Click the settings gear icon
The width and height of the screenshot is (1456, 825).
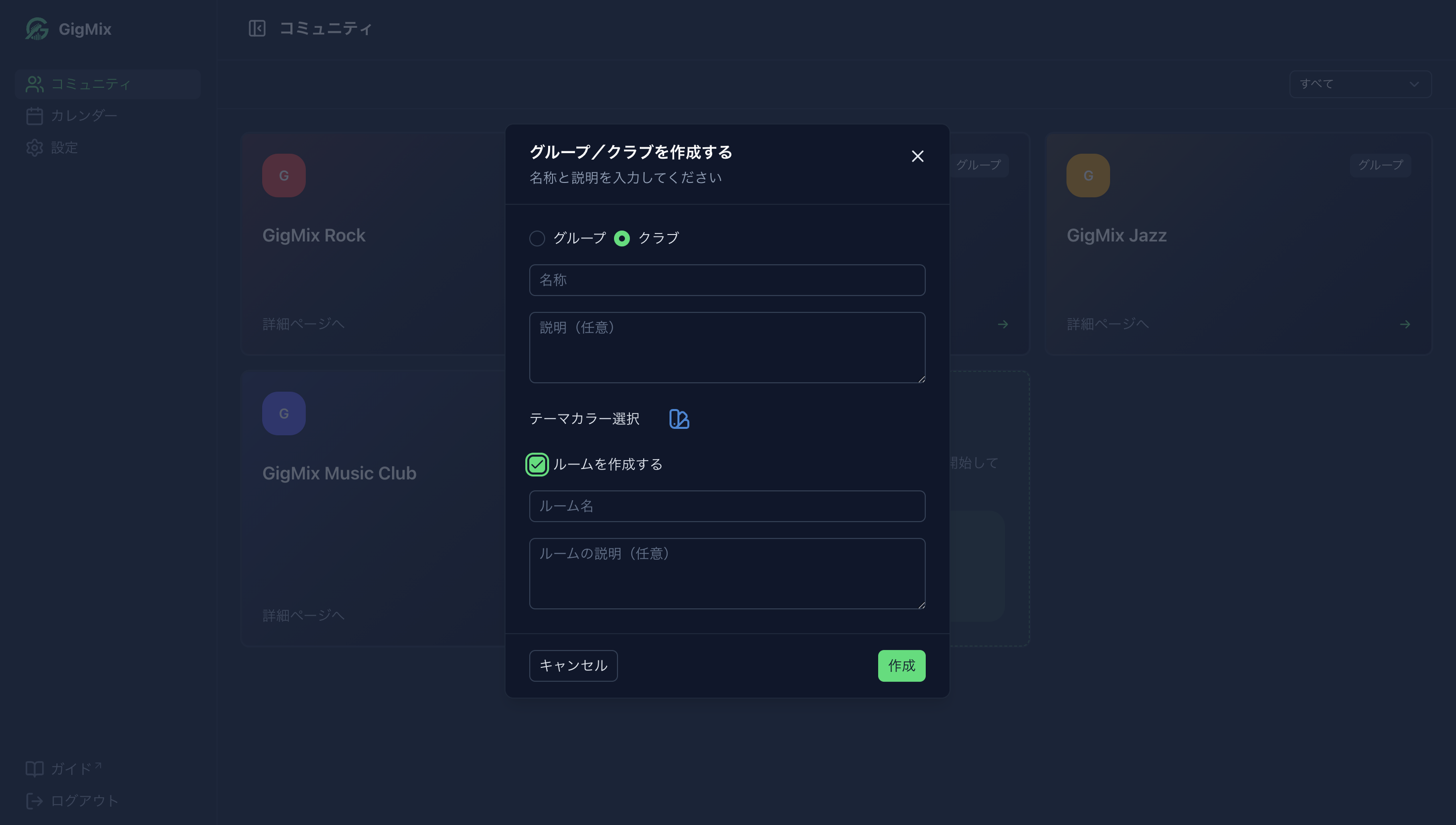pos(35,148)
